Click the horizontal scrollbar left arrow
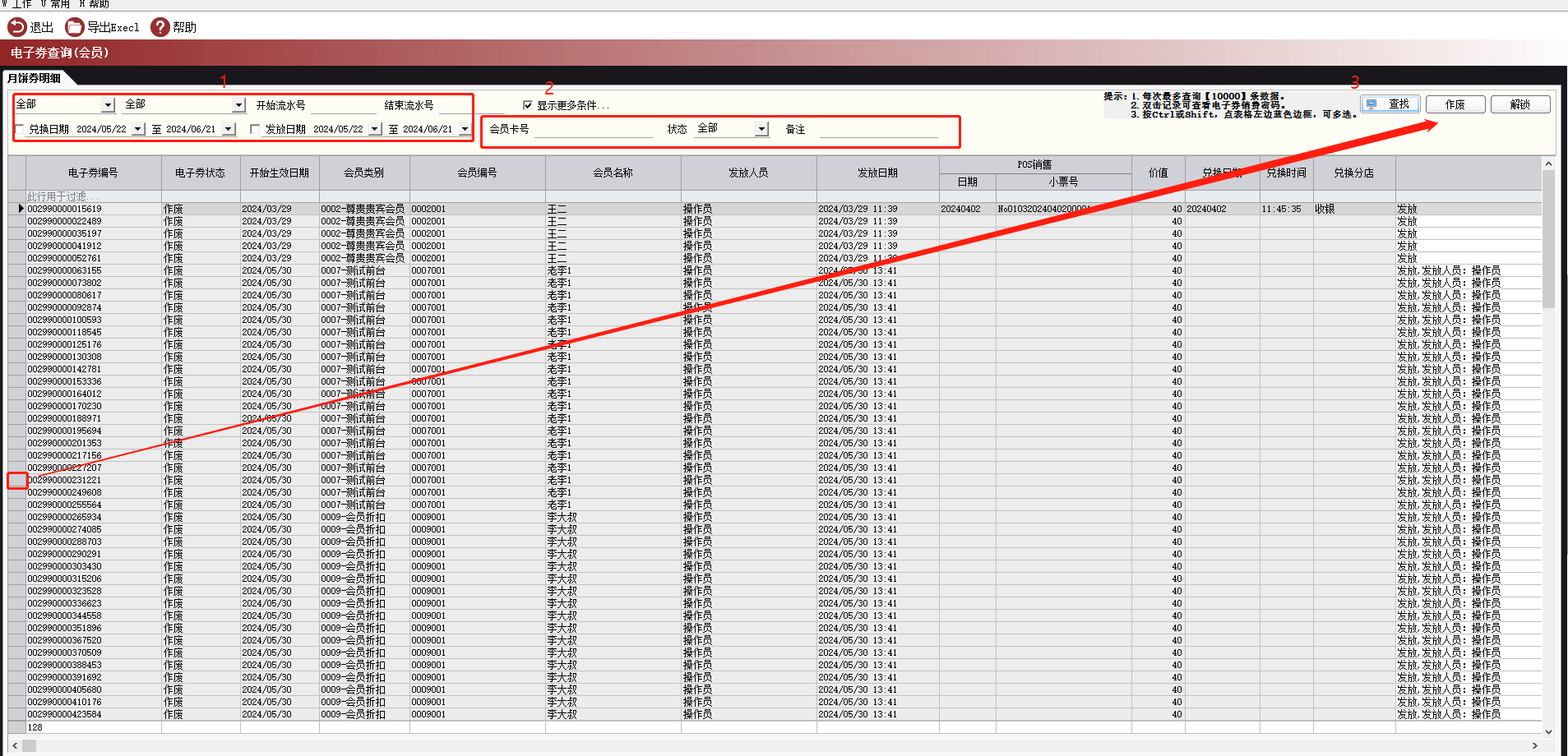This screenshot has width=1568, height=756. pos(15,745)
